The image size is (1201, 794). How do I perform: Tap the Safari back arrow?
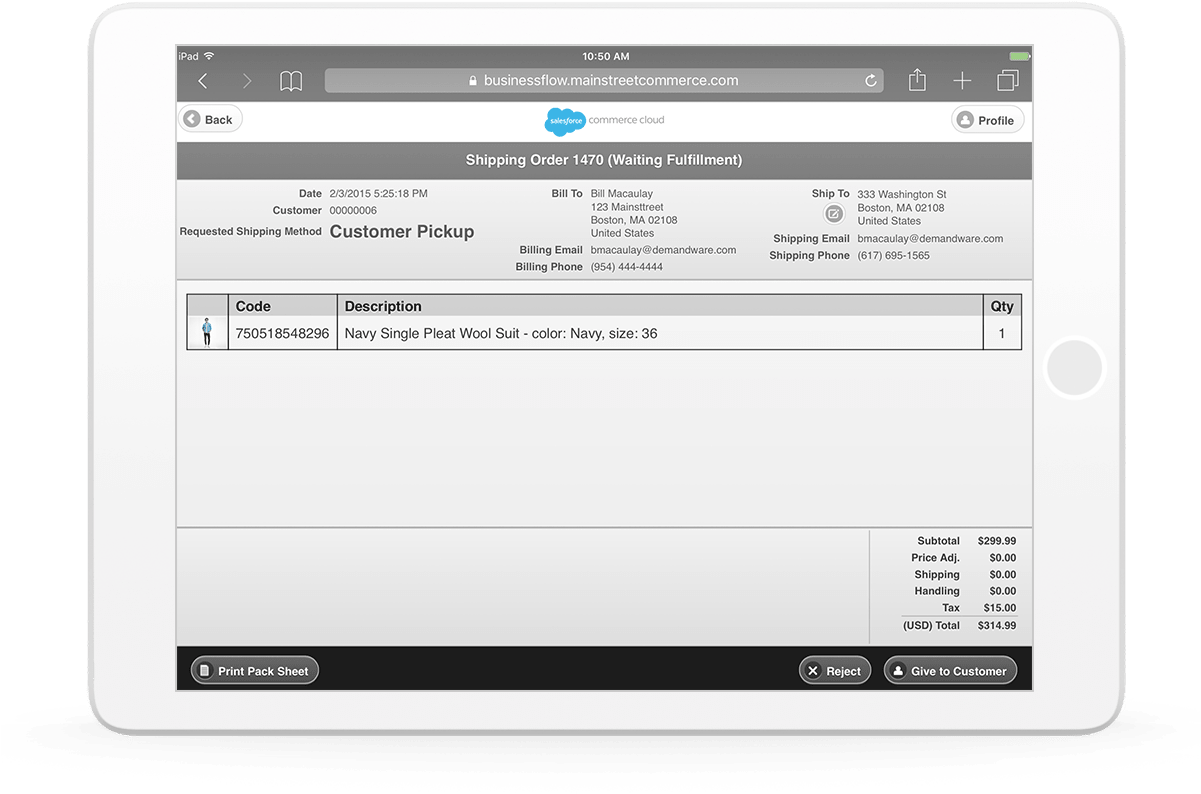tap(203, 81)
